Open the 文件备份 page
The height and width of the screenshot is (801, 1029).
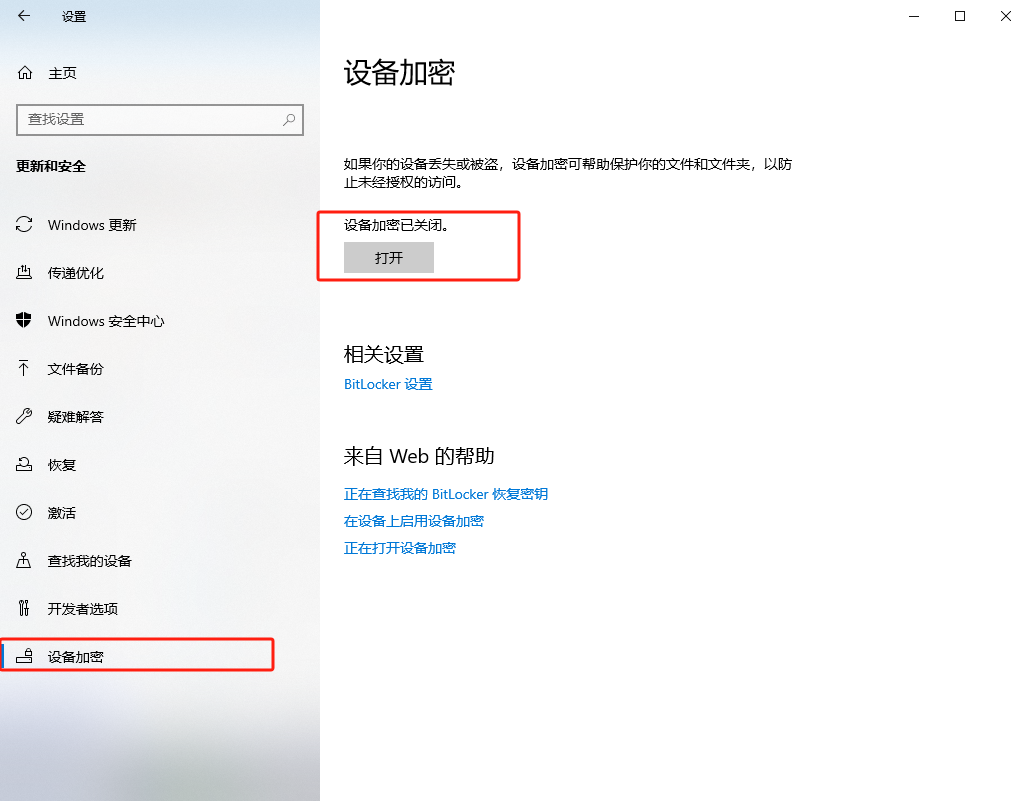click(75, 369)
